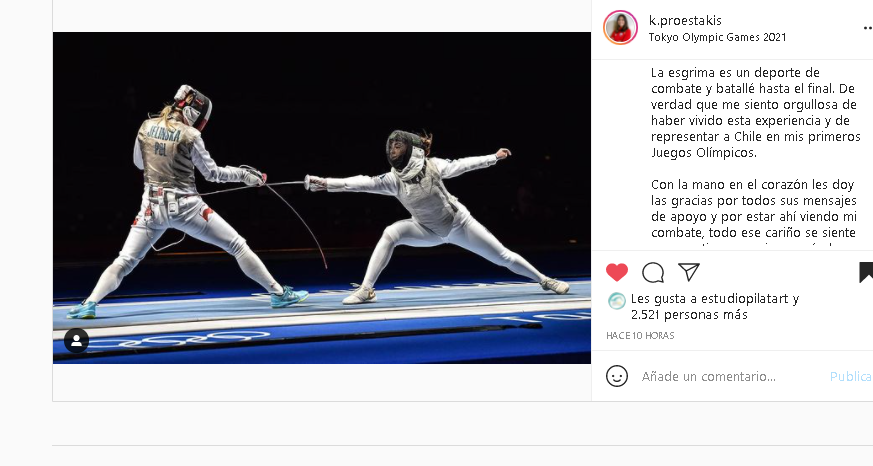Click the HACE 10 HORAS timestamp
Screen dimensions: 873x466
[640, 336]
